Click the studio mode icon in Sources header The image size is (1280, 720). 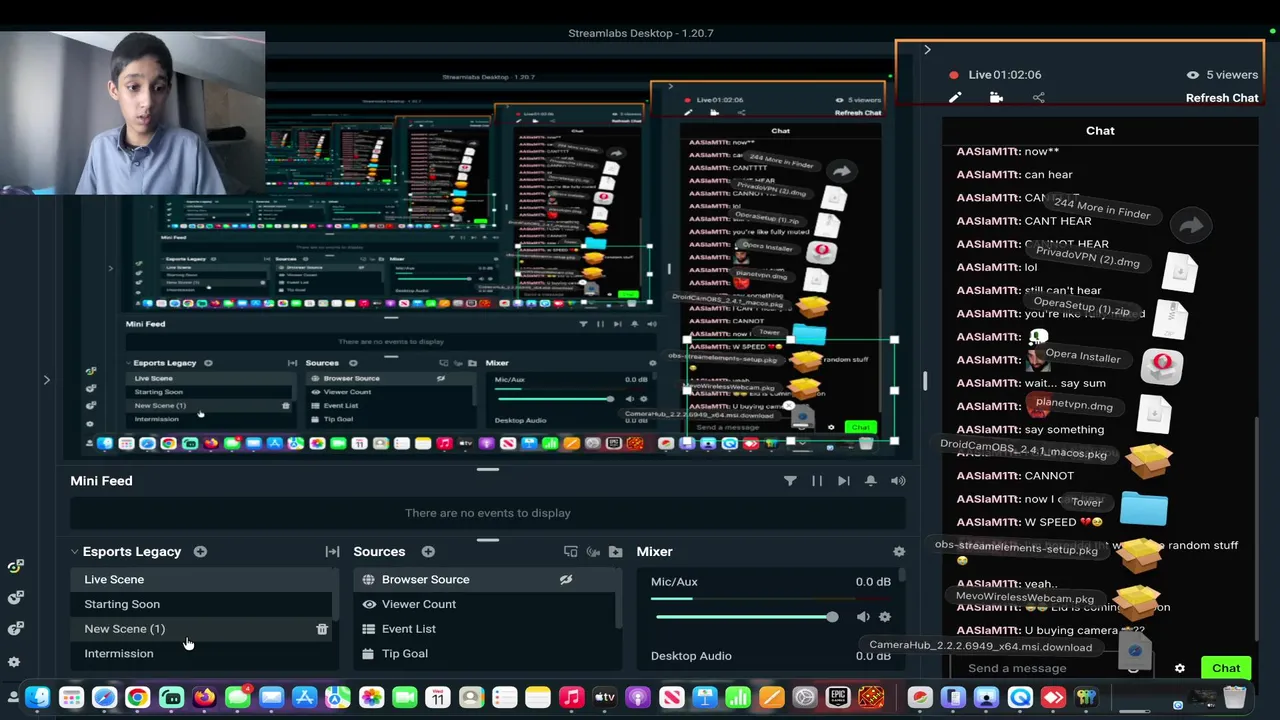pos(570,552)
